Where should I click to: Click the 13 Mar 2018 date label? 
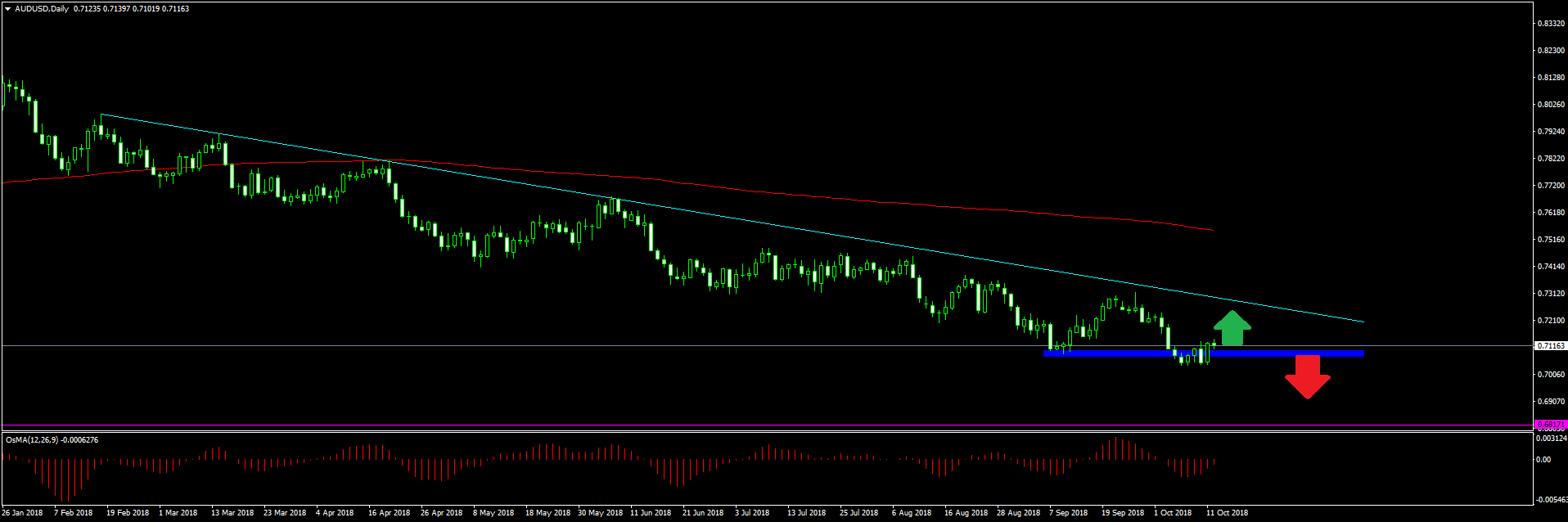pos(232,513)
